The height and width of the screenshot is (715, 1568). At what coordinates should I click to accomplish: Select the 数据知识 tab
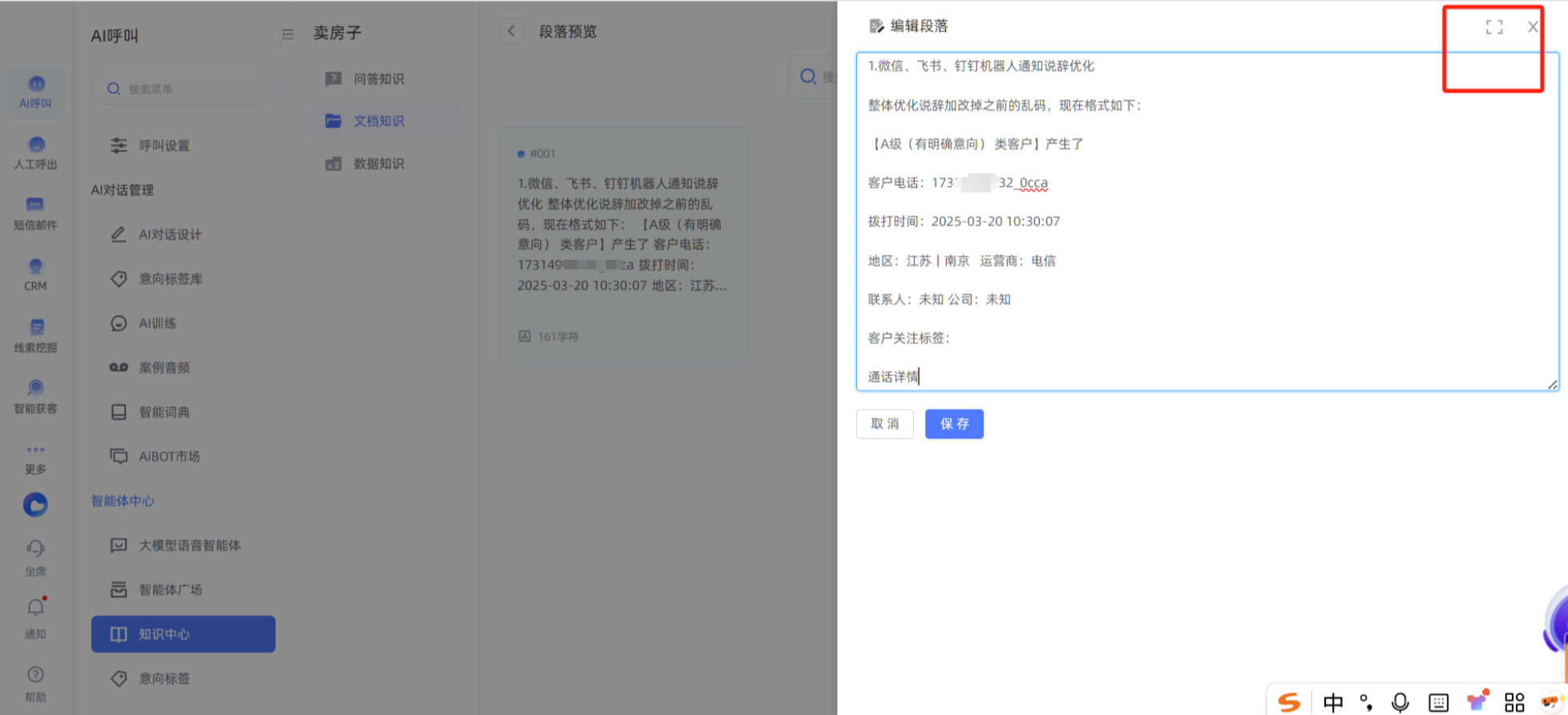click(x=378, y=164)
